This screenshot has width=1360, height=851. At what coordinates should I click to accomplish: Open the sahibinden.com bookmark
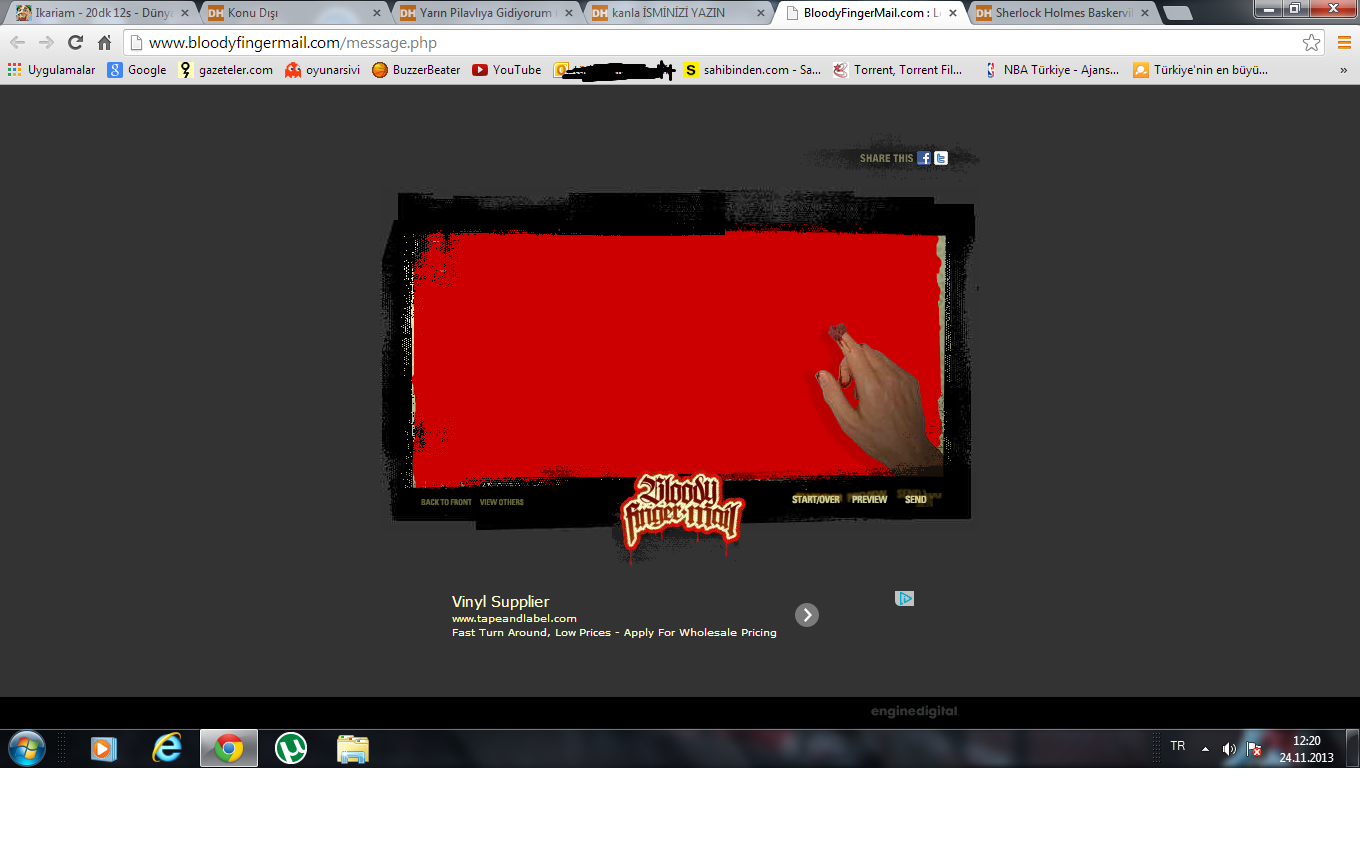pos(752,70)
